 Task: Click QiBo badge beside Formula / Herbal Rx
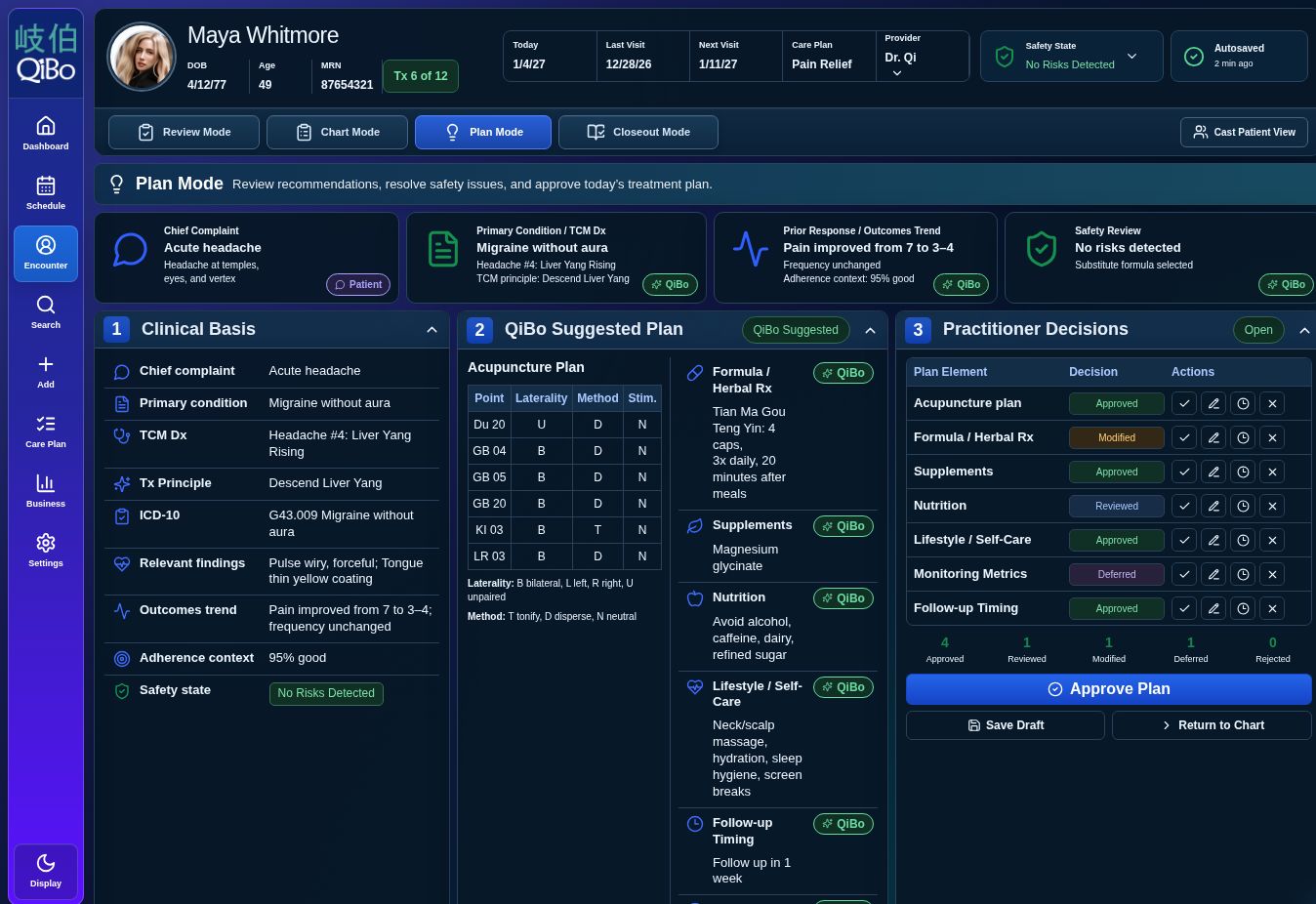click(843, 373)
